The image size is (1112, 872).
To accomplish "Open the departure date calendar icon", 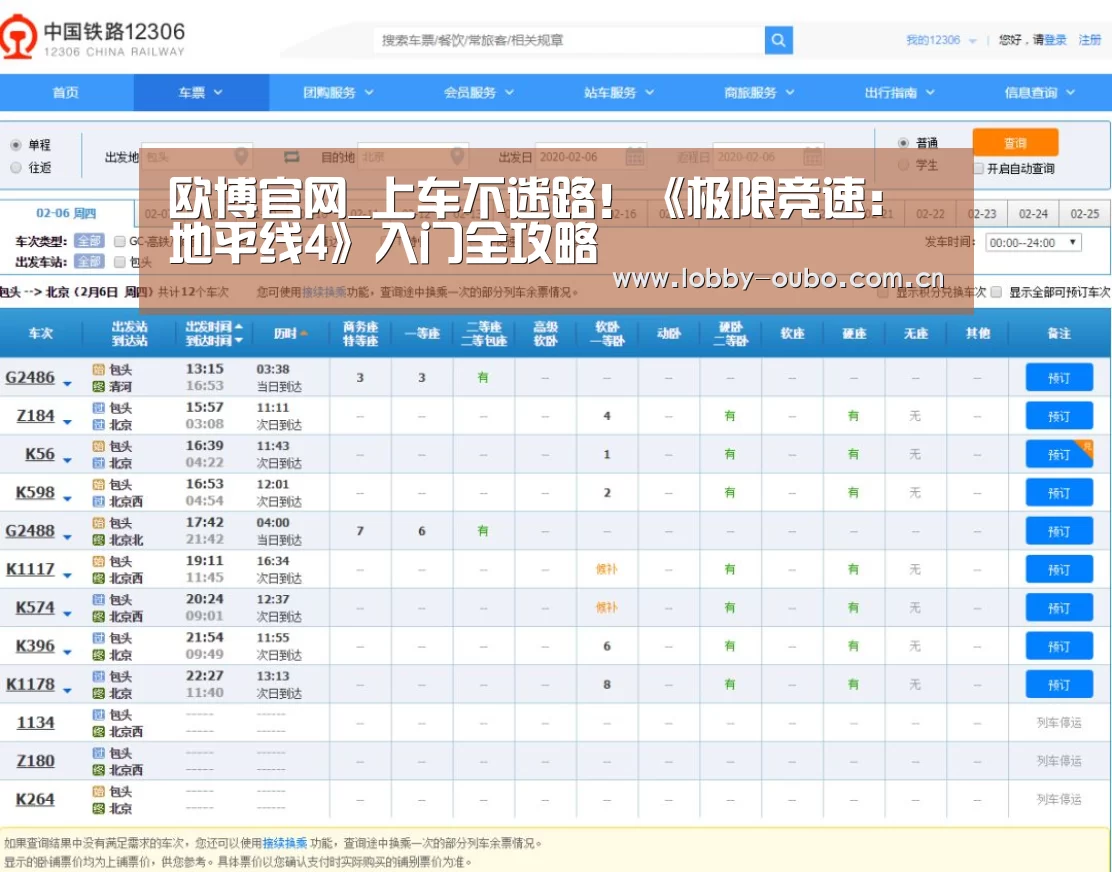I will coord(635,157).
